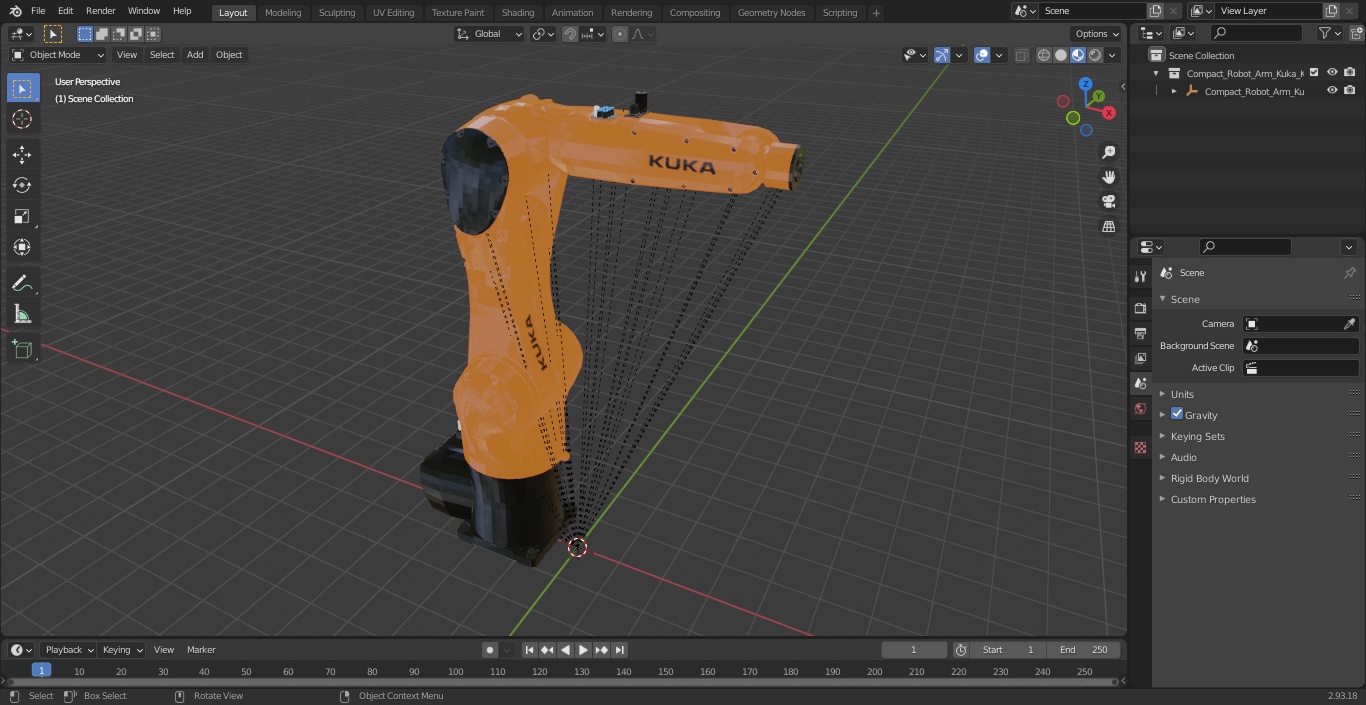
Task: Activate the Rotate tool
Action: point(22,185)
